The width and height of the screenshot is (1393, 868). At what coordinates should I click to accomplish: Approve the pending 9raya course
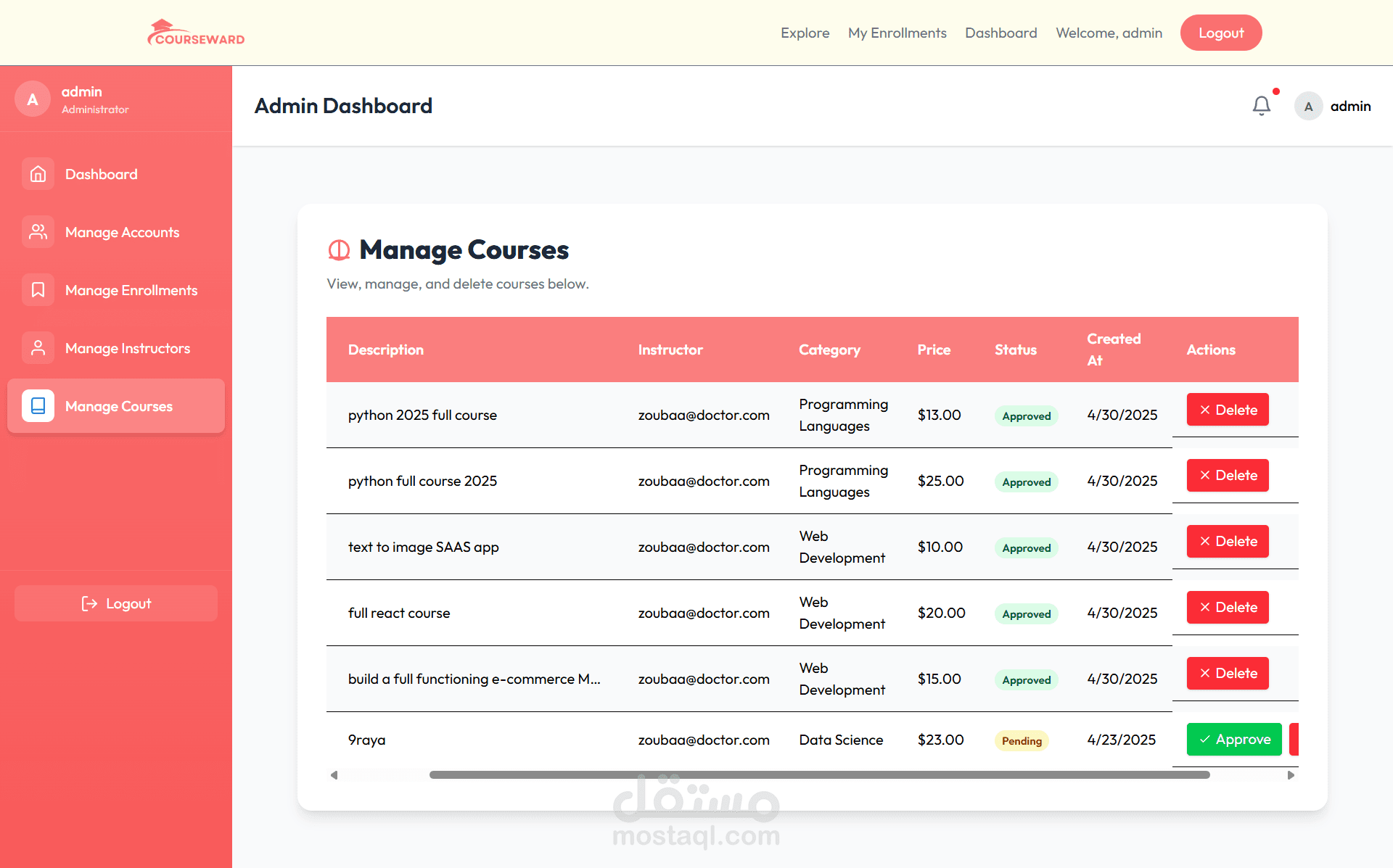click(x=1234, y=739)
